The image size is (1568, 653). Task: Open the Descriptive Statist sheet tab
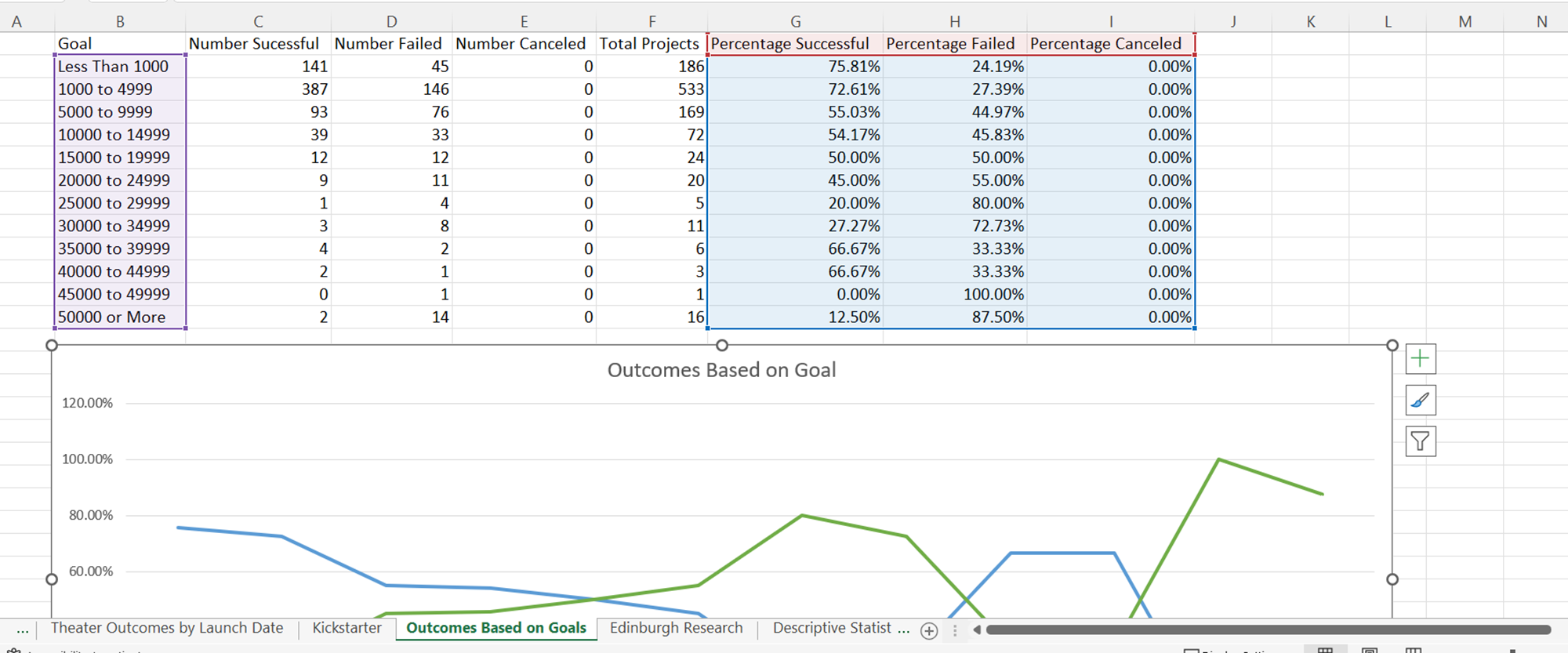832,628
